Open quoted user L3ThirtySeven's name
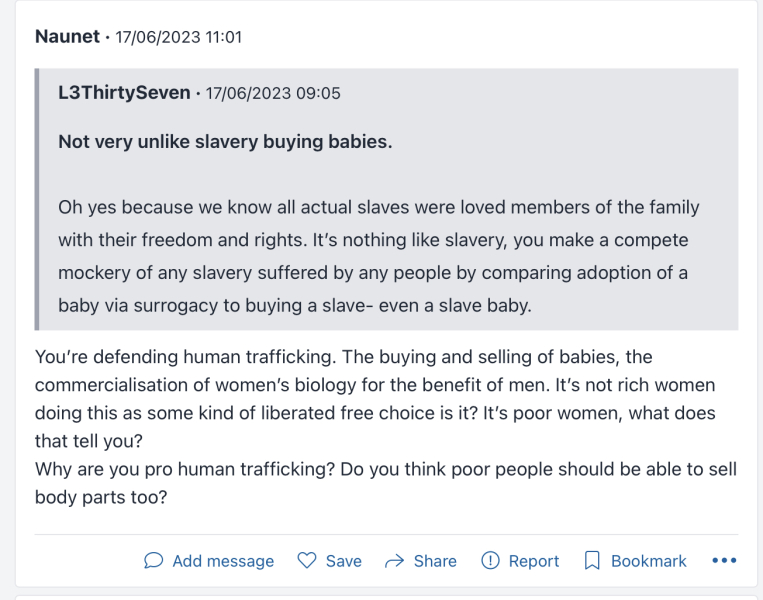 tap(124, 93)
